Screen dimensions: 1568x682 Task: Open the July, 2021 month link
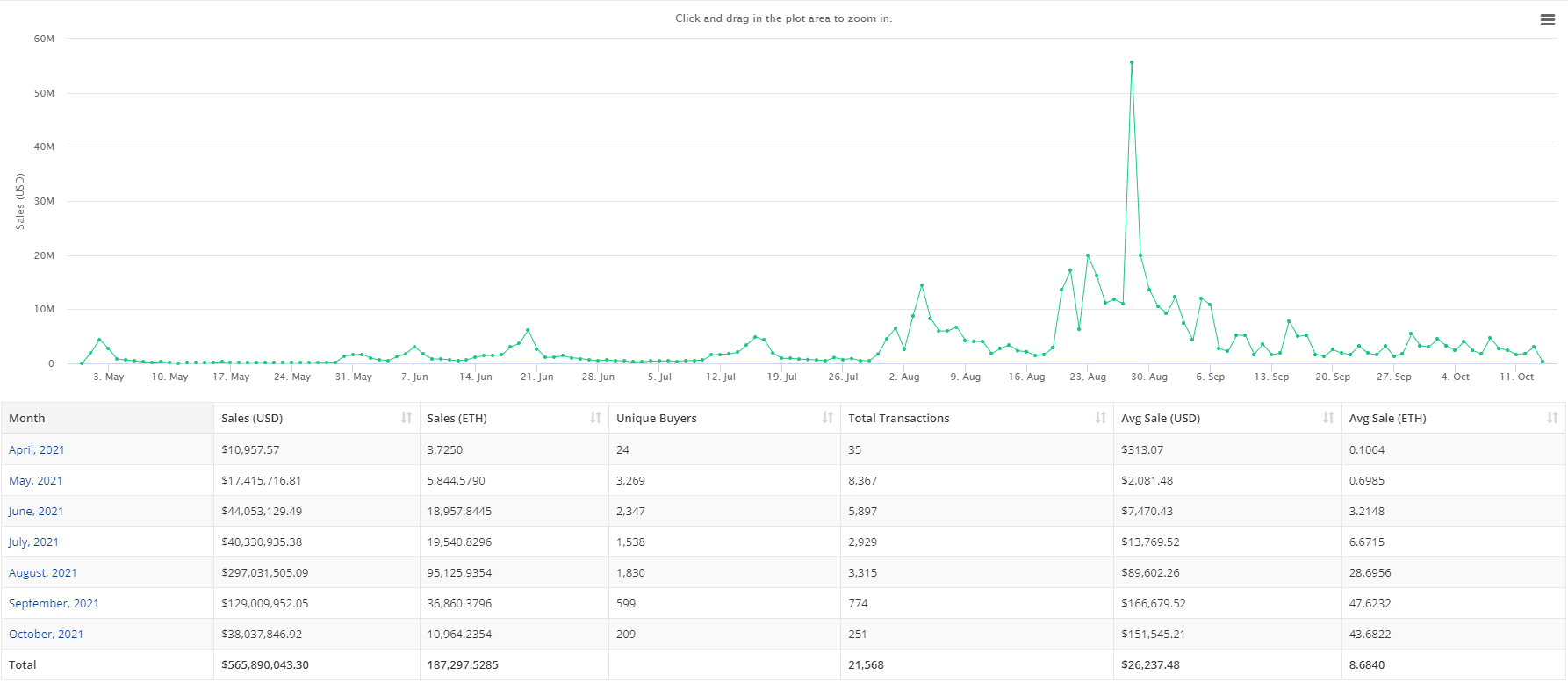pyautogui.click(x=33, y=542)
